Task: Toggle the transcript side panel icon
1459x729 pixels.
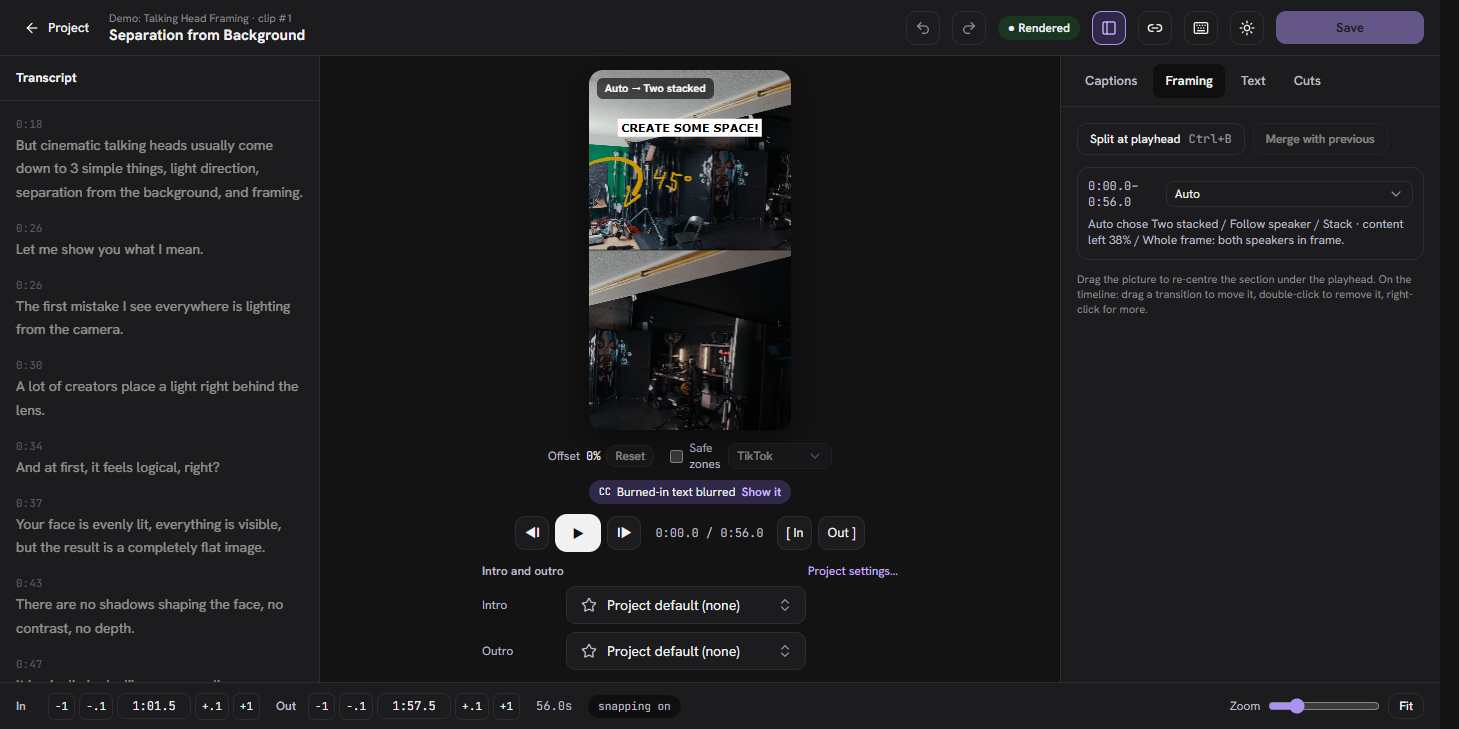Action: pyautogui.click(x=1109, y=28)
